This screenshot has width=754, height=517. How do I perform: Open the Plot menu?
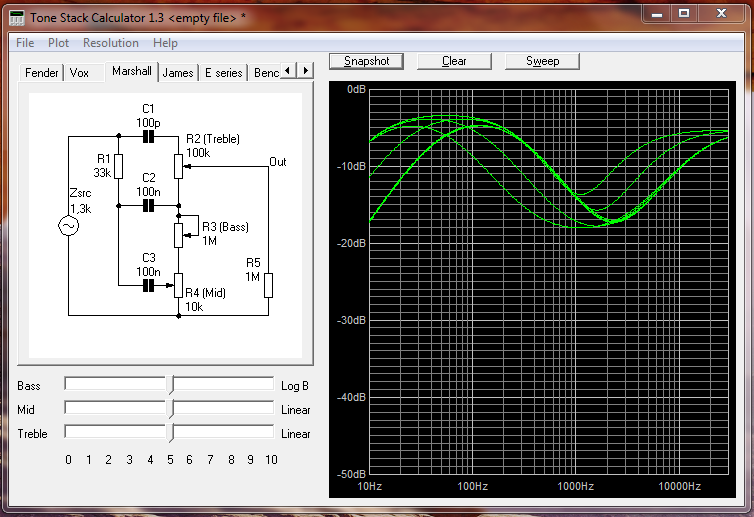pos(59,43)
